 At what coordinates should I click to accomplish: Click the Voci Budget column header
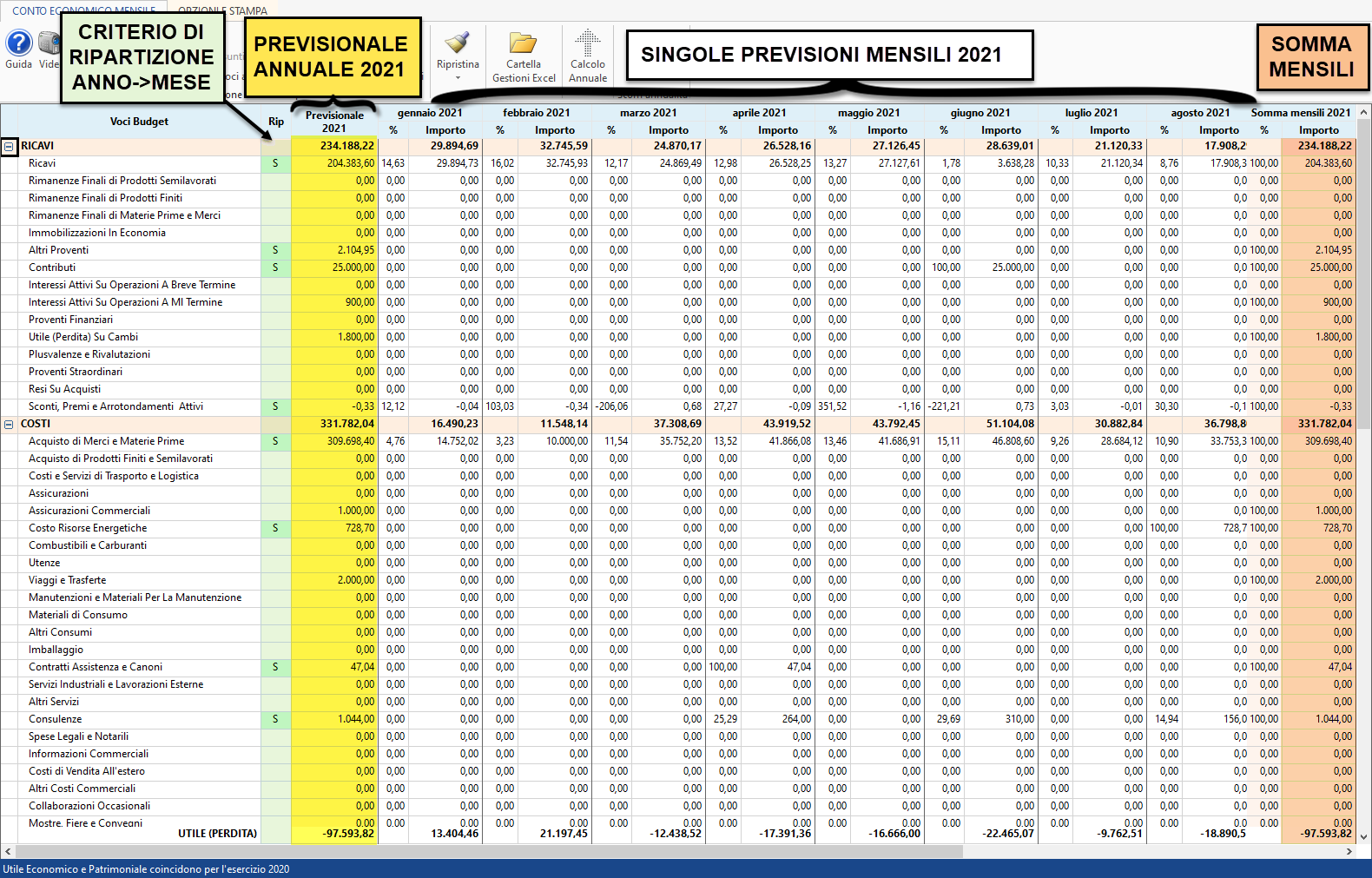coord(139,122)
